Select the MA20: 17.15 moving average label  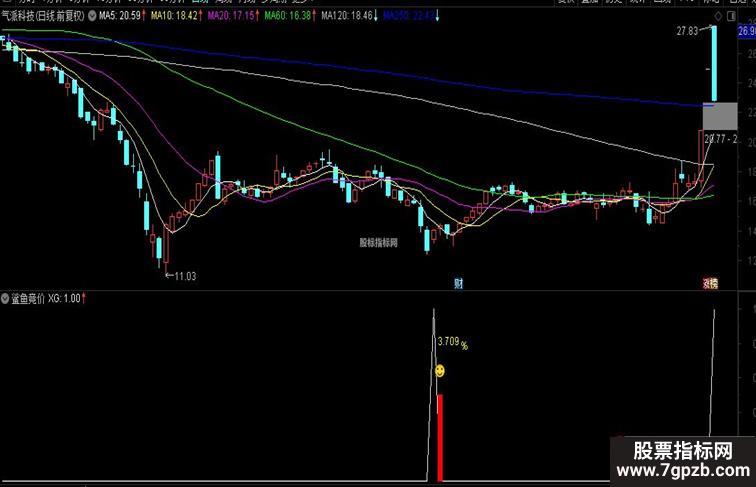231,16
